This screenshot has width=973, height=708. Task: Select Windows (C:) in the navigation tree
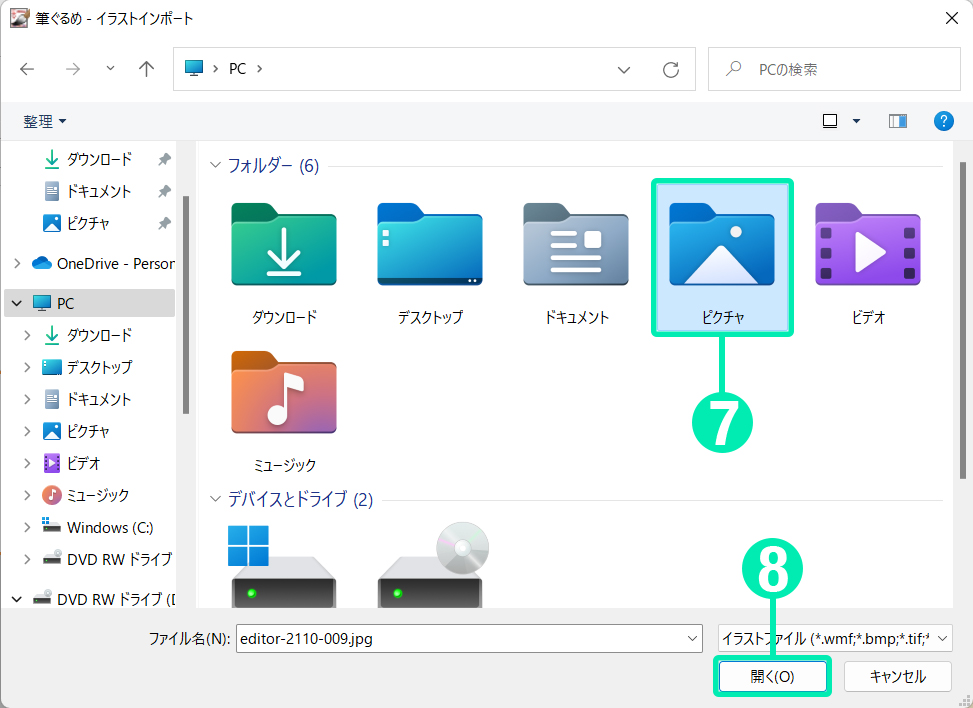109,527
